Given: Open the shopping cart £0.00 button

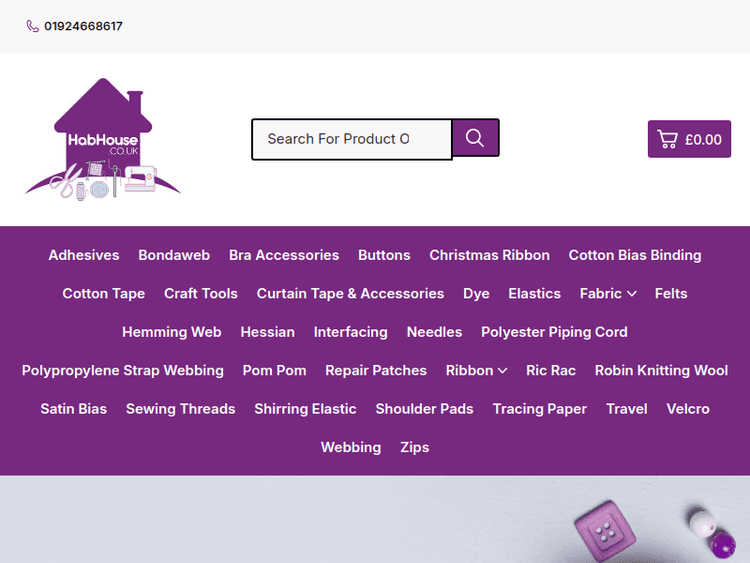Looking at the screenshot, I should 689,139.
